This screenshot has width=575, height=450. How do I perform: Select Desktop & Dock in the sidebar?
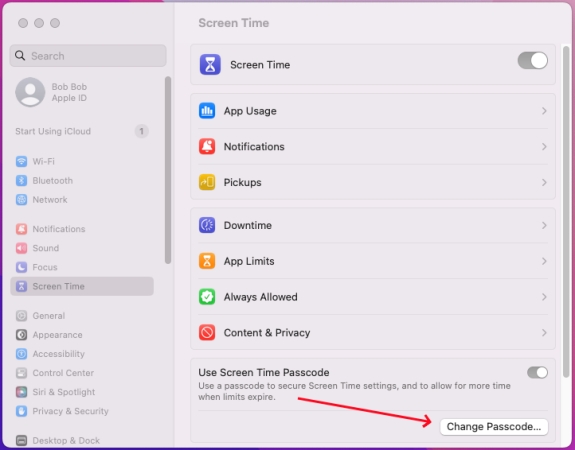[82, 440]
